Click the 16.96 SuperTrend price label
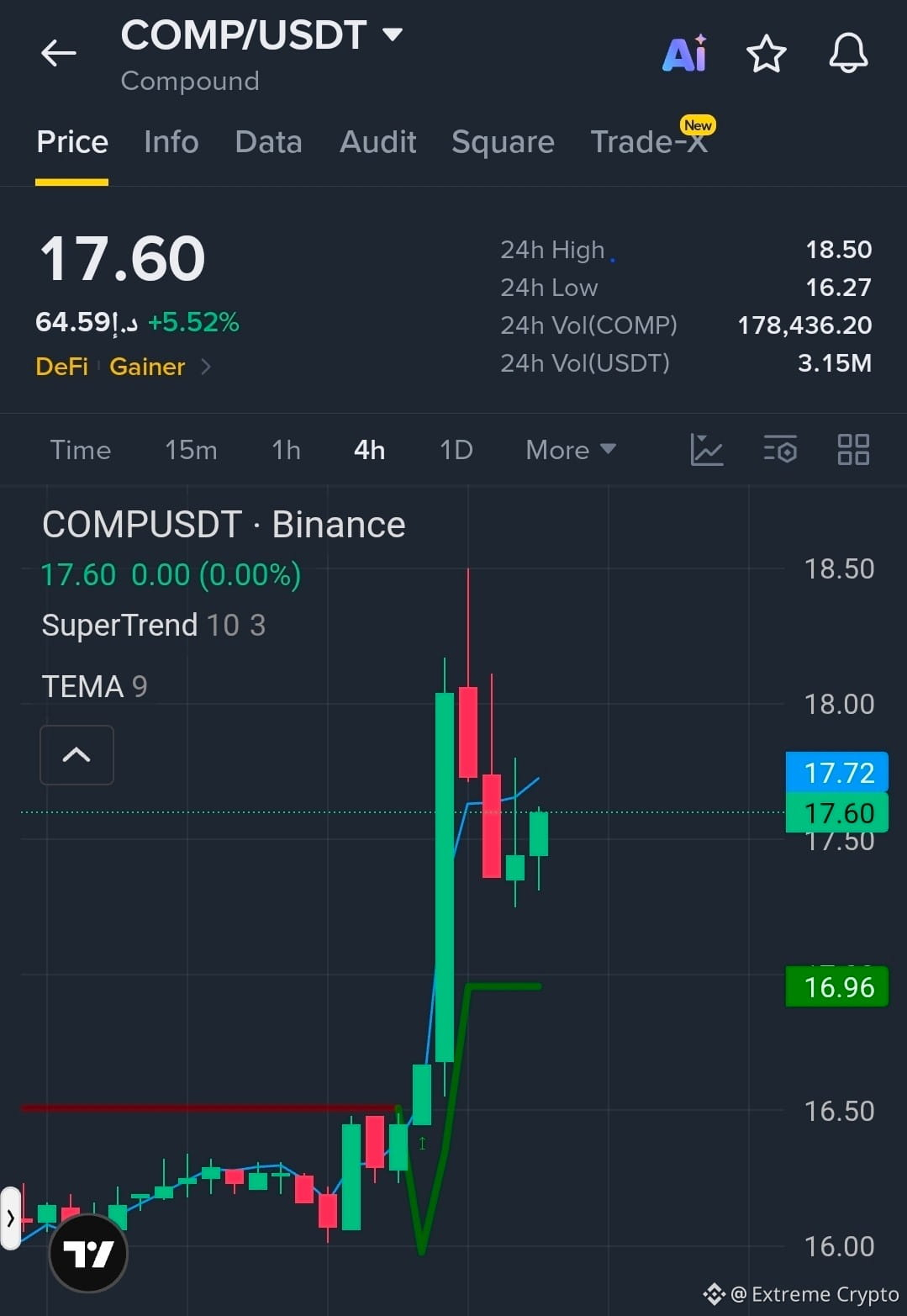Screen dimensions: 907x1316 click(x=837, y=986)
